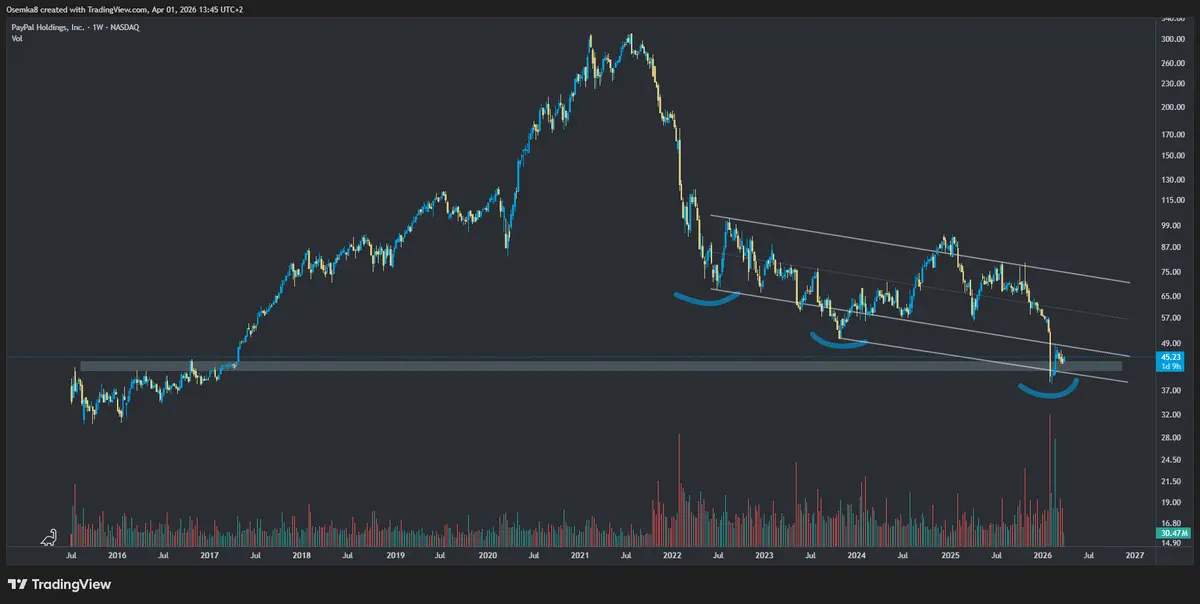
Task: Select the gray horizontal support zone rectangle
Action: (x=600, y=367)
